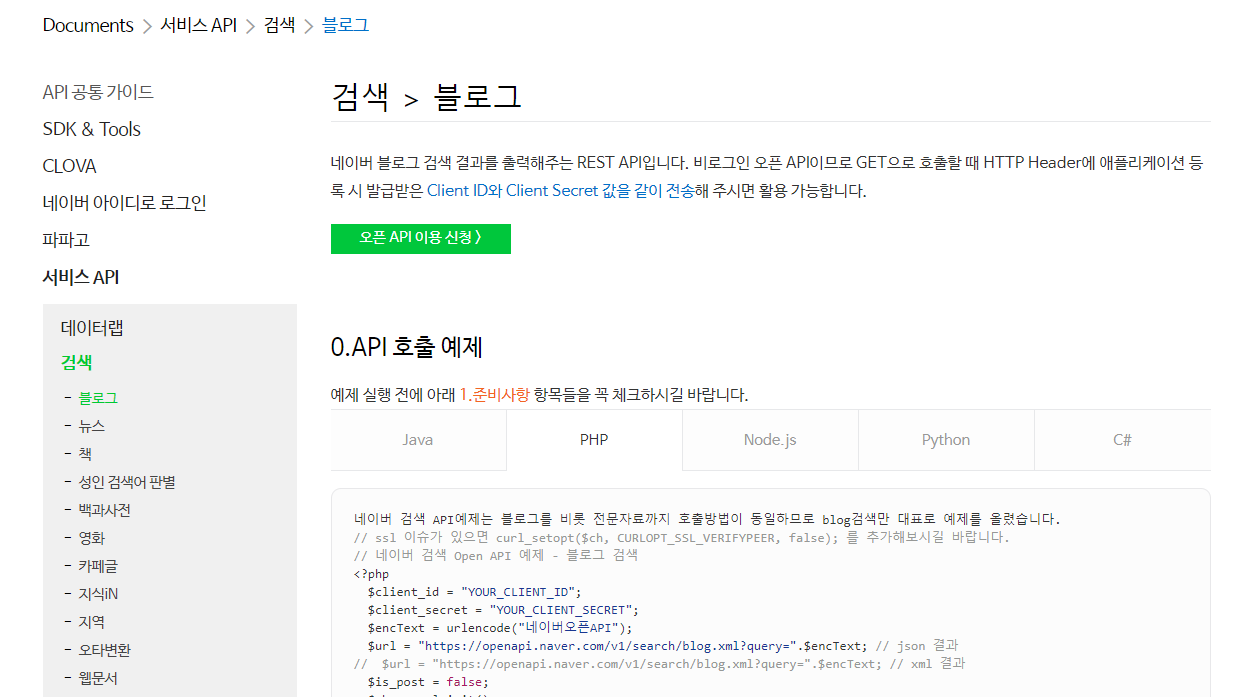The image size is (1237, 697).
Task: Click the <?php code line
Action: click(x=371, y=574)
